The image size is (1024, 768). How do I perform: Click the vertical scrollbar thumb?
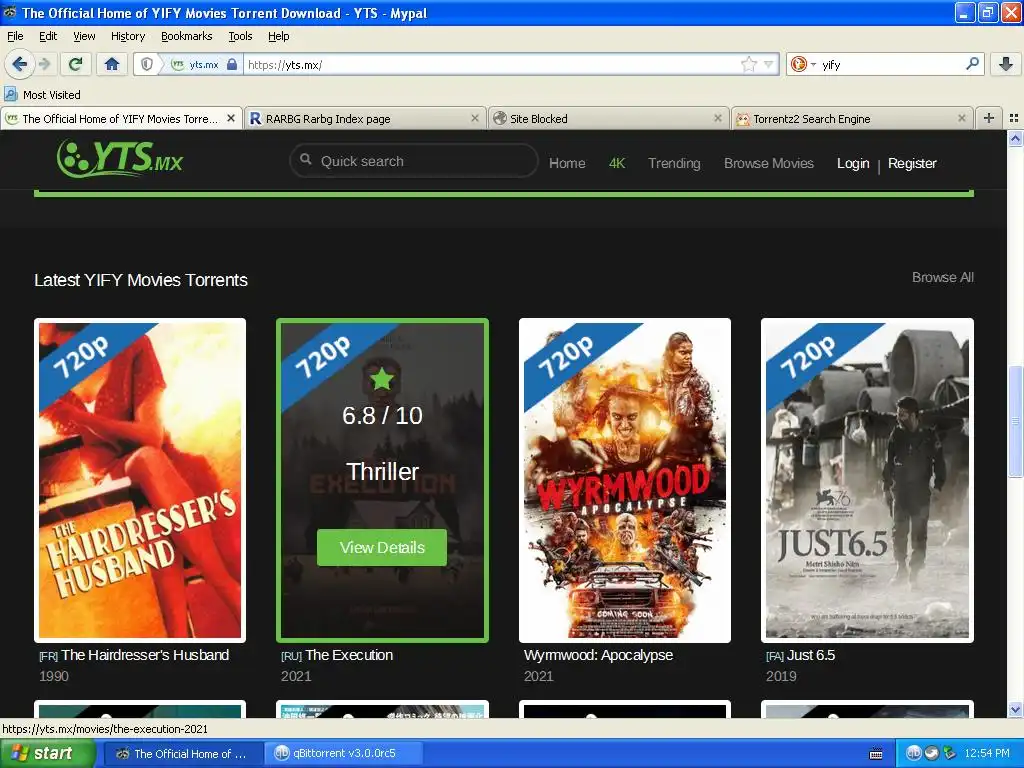pos(1015,421)
